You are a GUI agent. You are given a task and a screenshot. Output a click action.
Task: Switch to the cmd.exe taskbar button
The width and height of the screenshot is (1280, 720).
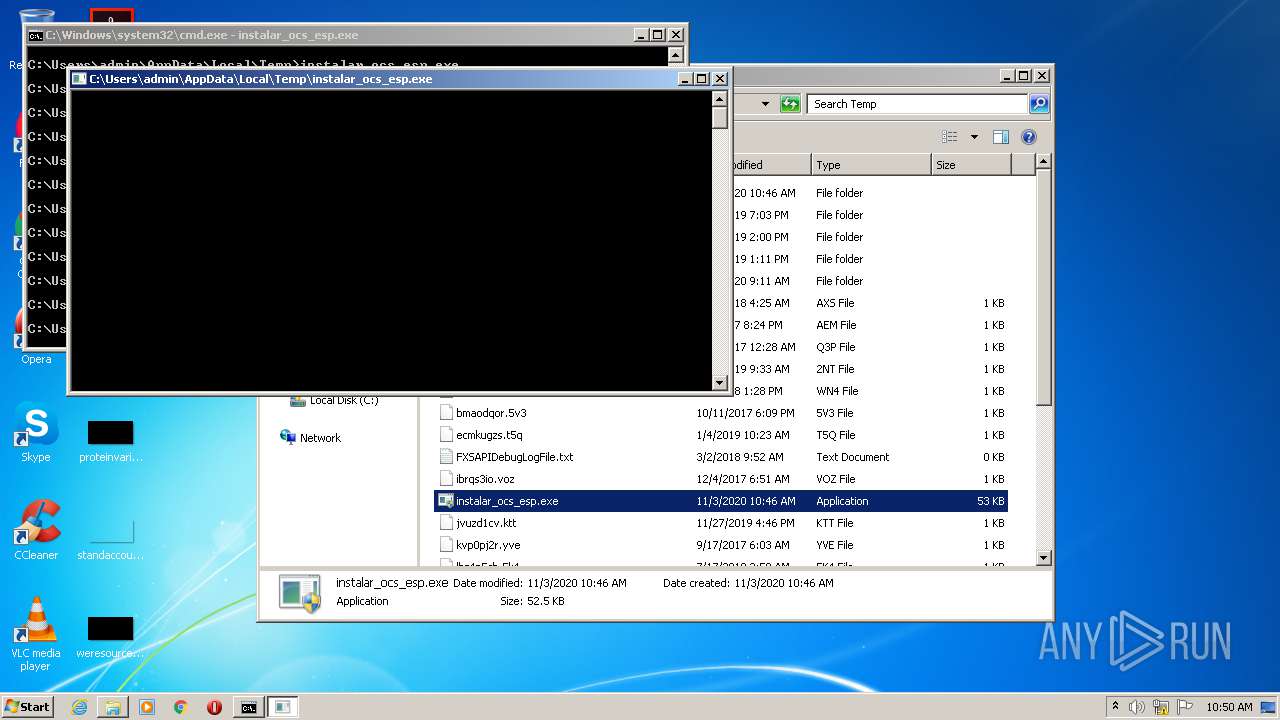(248, 707)
